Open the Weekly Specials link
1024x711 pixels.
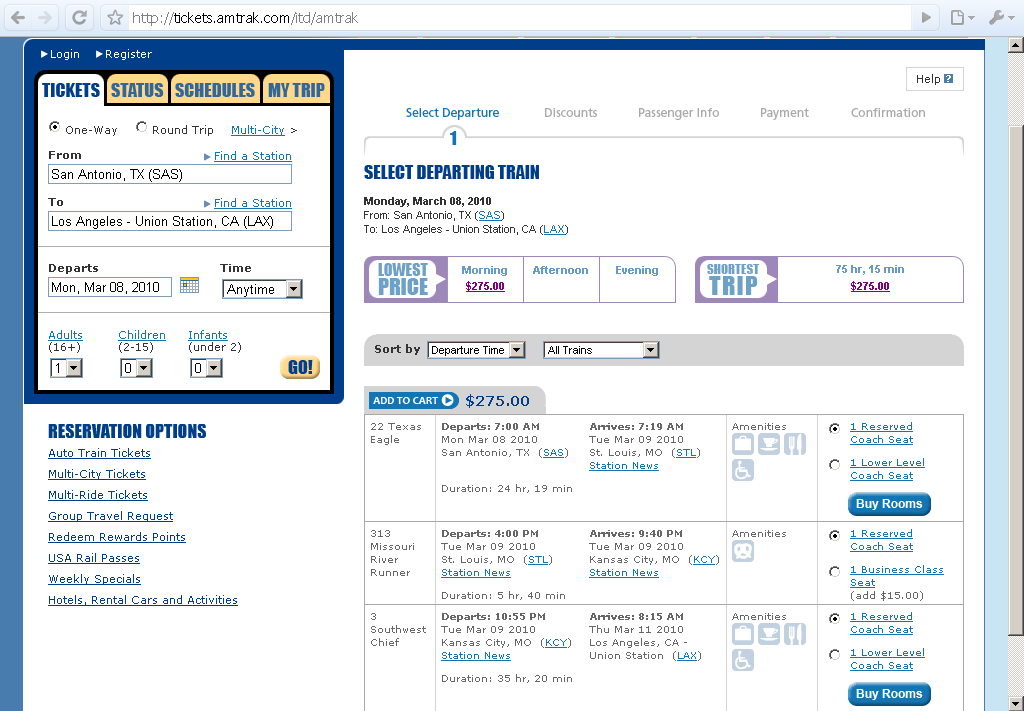click(95, 579)
